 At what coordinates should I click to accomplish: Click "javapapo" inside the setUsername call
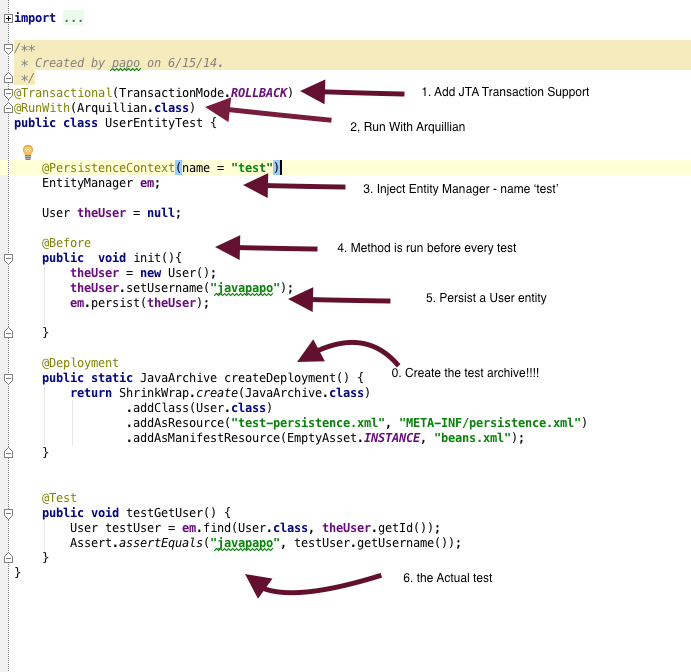(245, 288)
